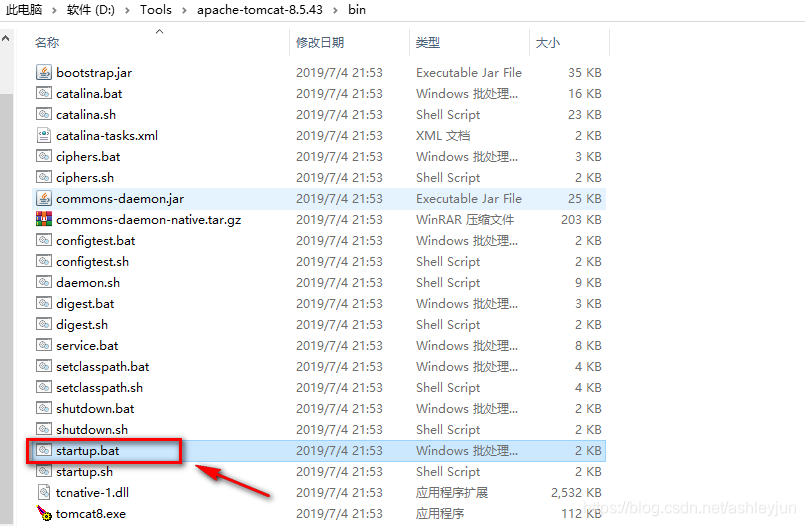Select the file name bootstrap.jar
The height and width of the screenshot is (526, 805).
point(94,73)
